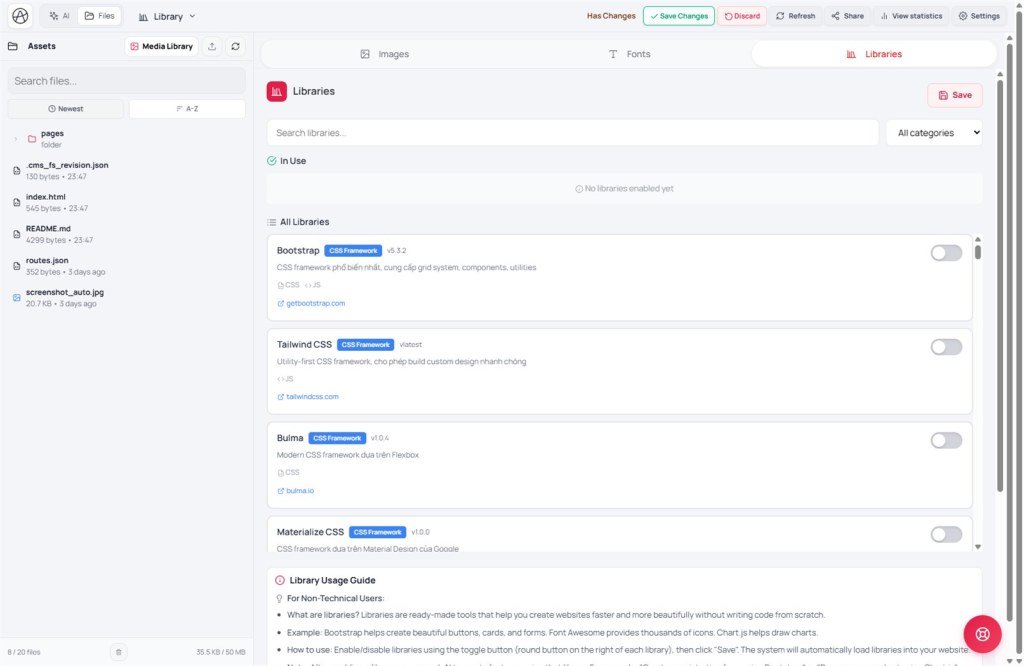The height and width of the screenshot is (666, 1024).
Task: Open View statistics
Action: pos(911,16)
